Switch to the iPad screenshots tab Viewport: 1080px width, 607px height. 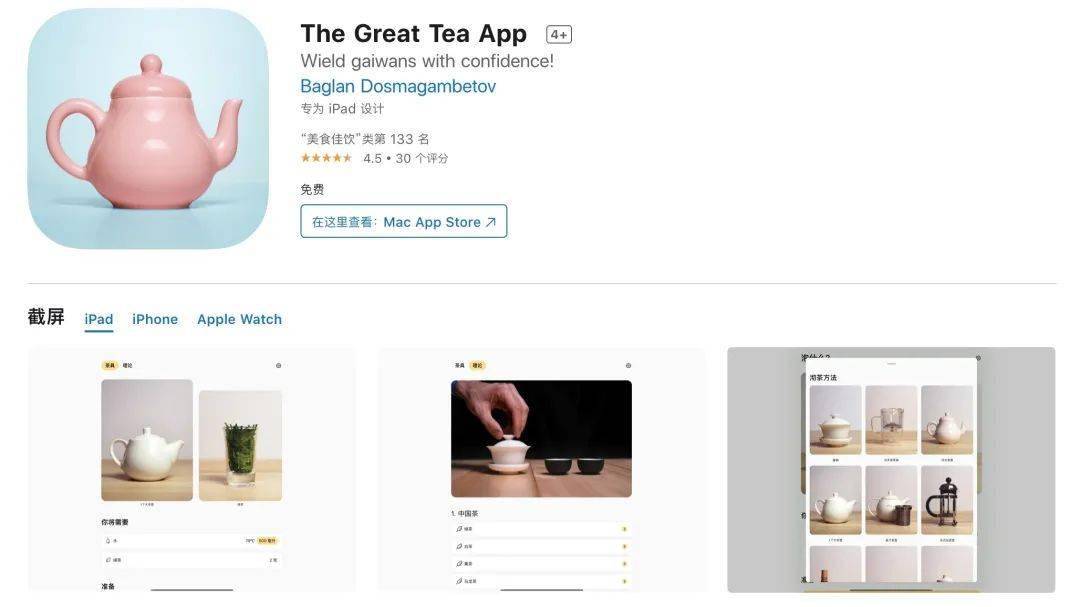(98, 319)
